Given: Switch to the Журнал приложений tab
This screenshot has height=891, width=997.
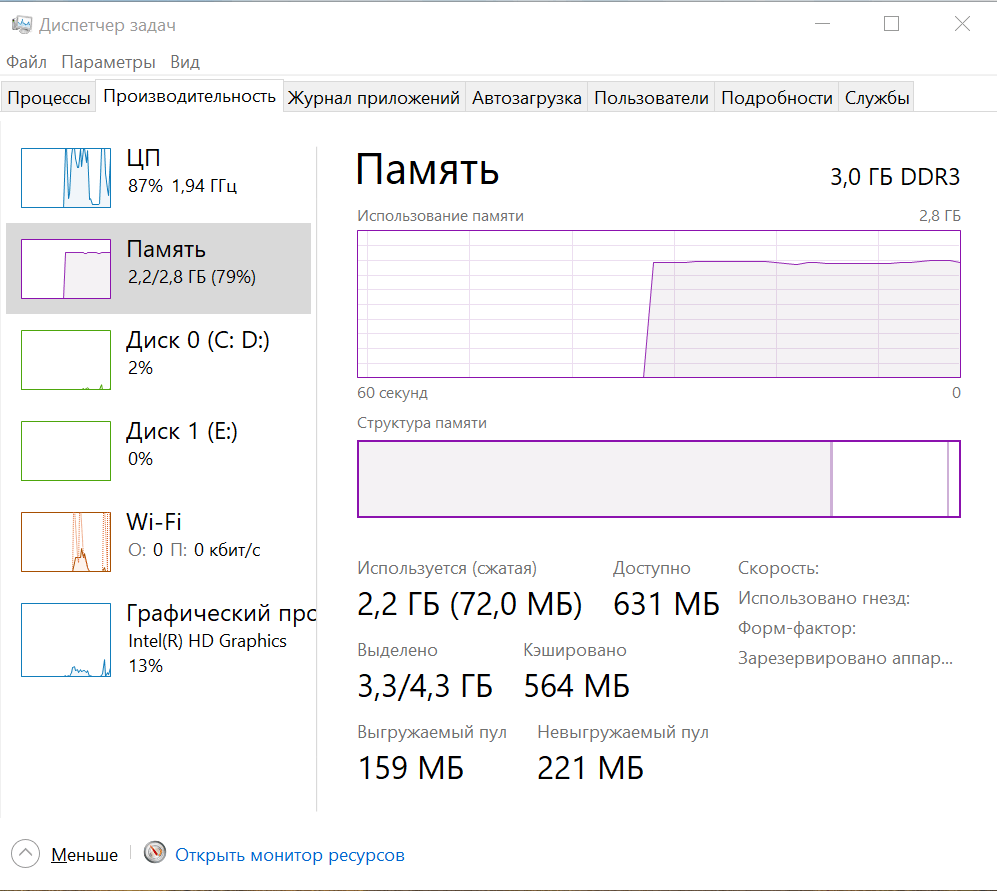Looking at the screenshot, I should click(374, 98).
